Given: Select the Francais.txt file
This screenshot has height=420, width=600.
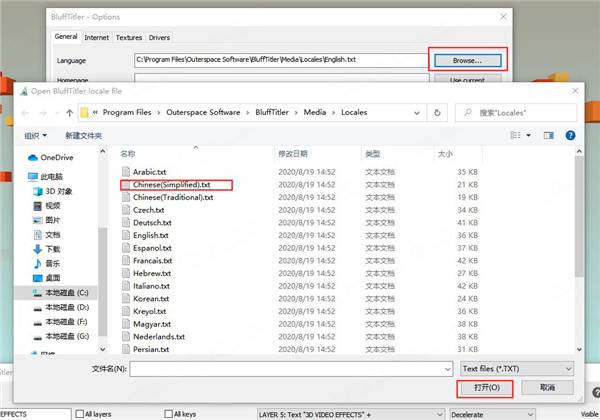Looking at the screenshot, I should click(x=147, y=260).
